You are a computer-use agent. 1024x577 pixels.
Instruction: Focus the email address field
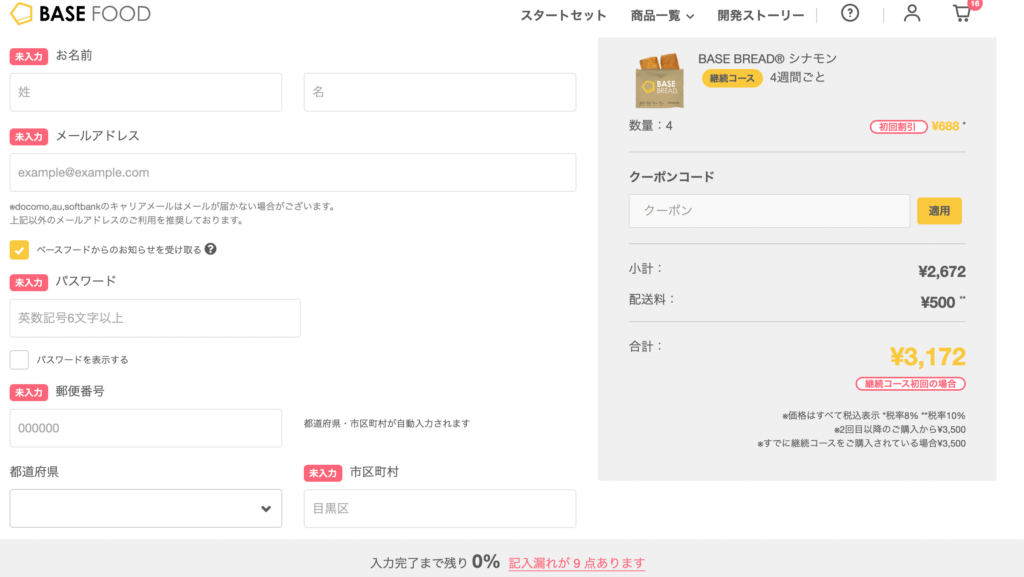pyautogui.click(x=293, y=172)
